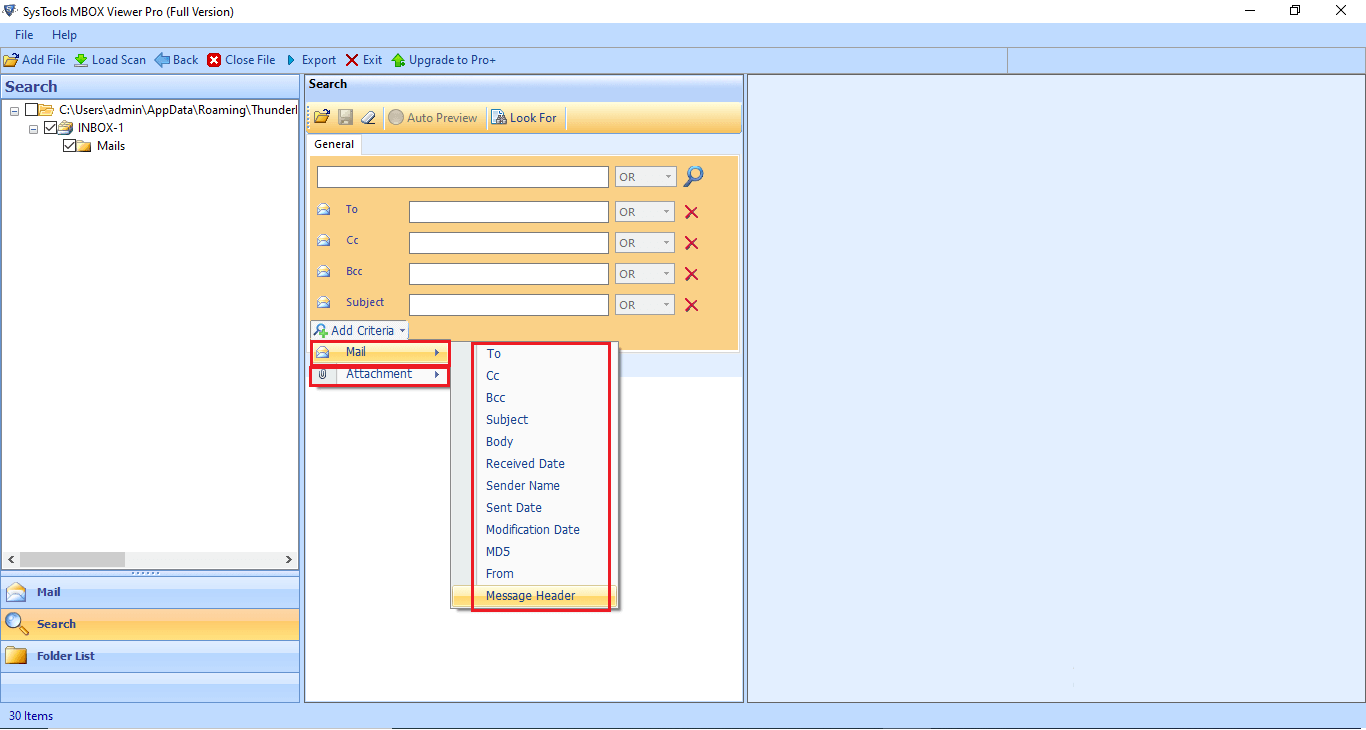Open the To row OR dropdown
1366x730 pixels.
coord(646,212)
